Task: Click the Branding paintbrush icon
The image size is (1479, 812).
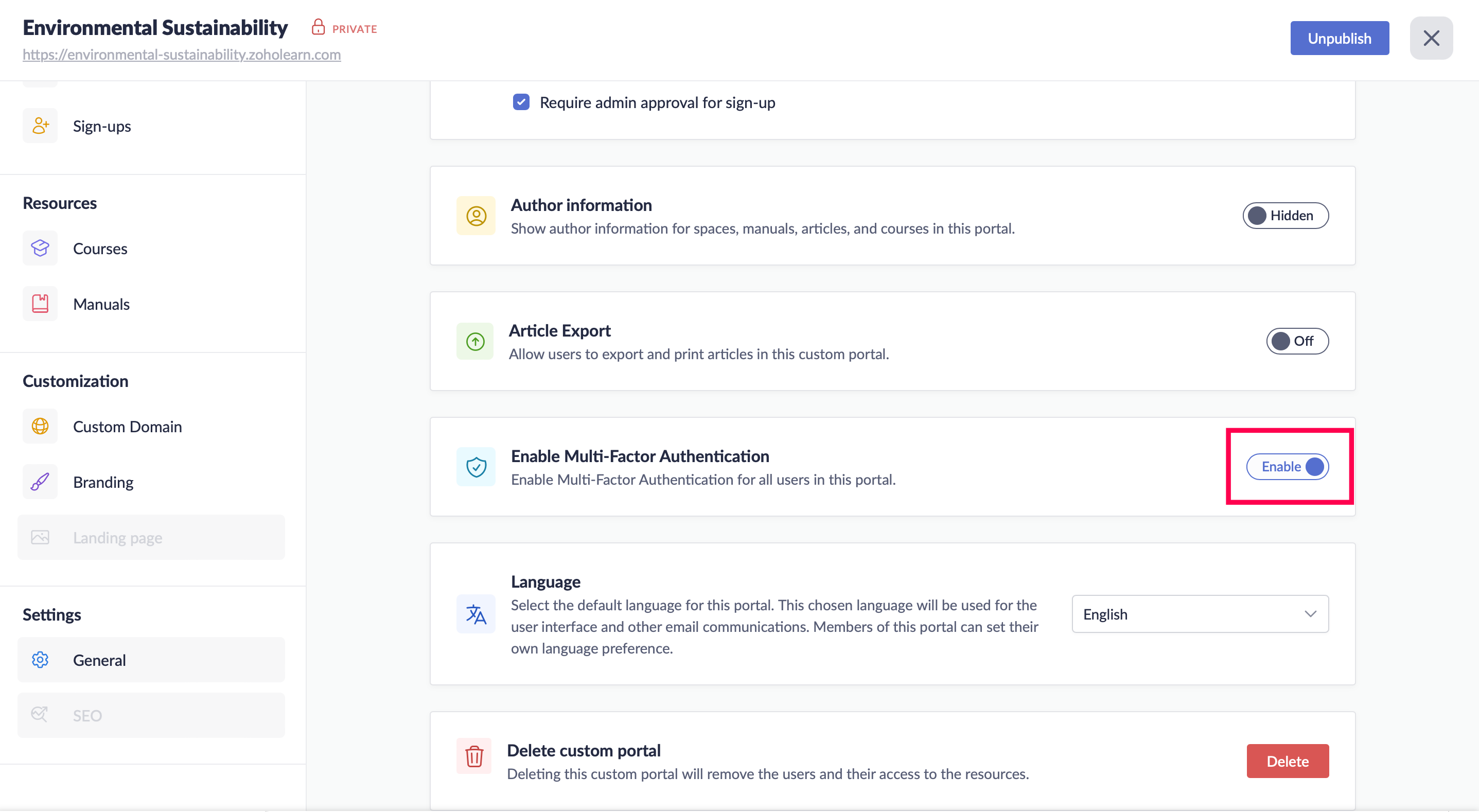Action: tap(40, 482)
